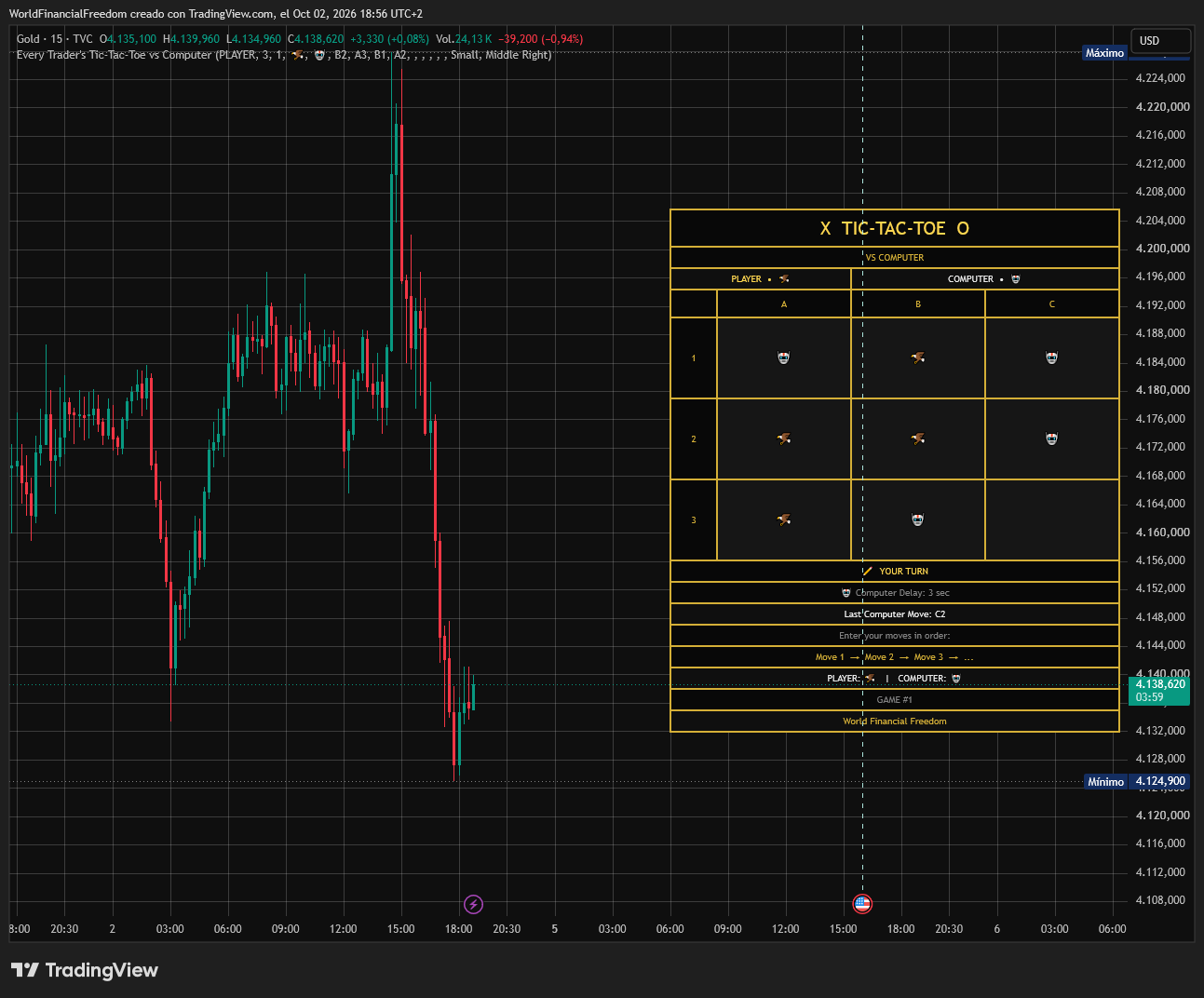
Task: Click the skull icon in cell C2
Action: [1051, 438]
